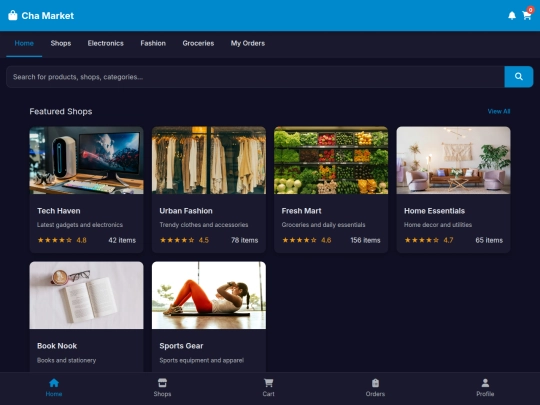Open the Electronics tab
This screenshot has width=540, height=405.
tap(105, 43)
